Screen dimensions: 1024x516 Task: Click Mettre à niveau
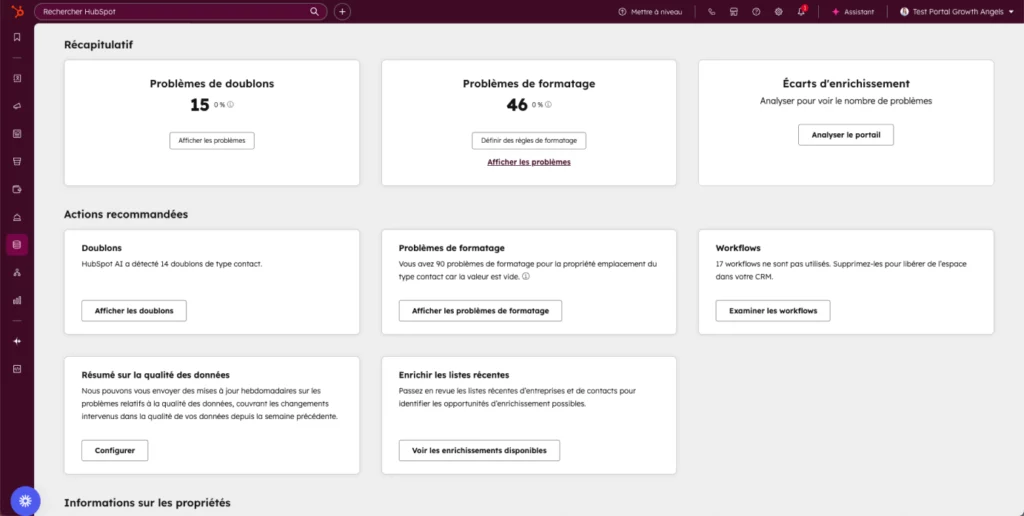(650, 12)
